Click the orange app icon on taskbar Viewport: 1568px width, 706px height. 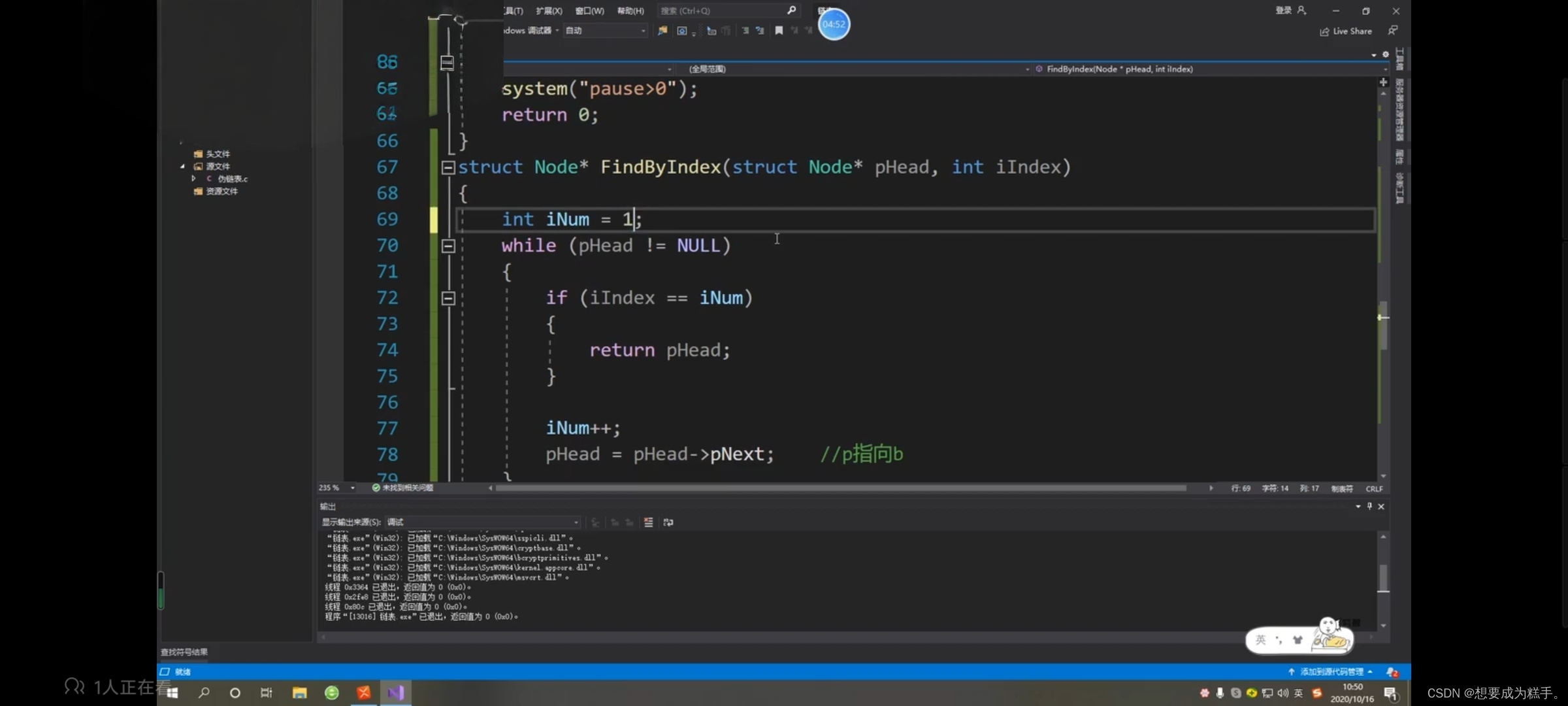tap(364, 693)
